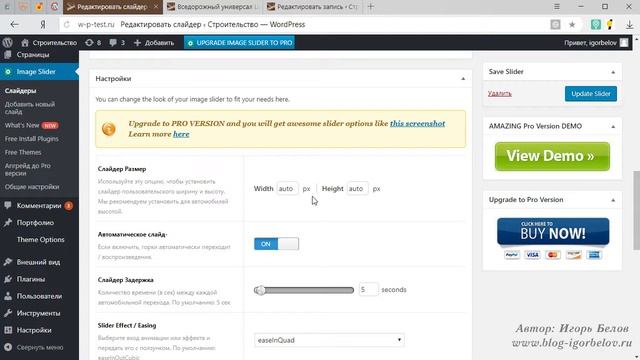
Task: Open a new browser tab
Action: pos(371,7)
